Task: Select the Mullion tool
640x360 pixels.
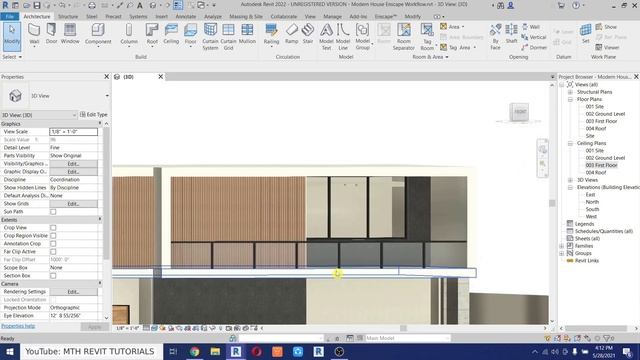Action: pyautogui.click(x=247, y=34)
